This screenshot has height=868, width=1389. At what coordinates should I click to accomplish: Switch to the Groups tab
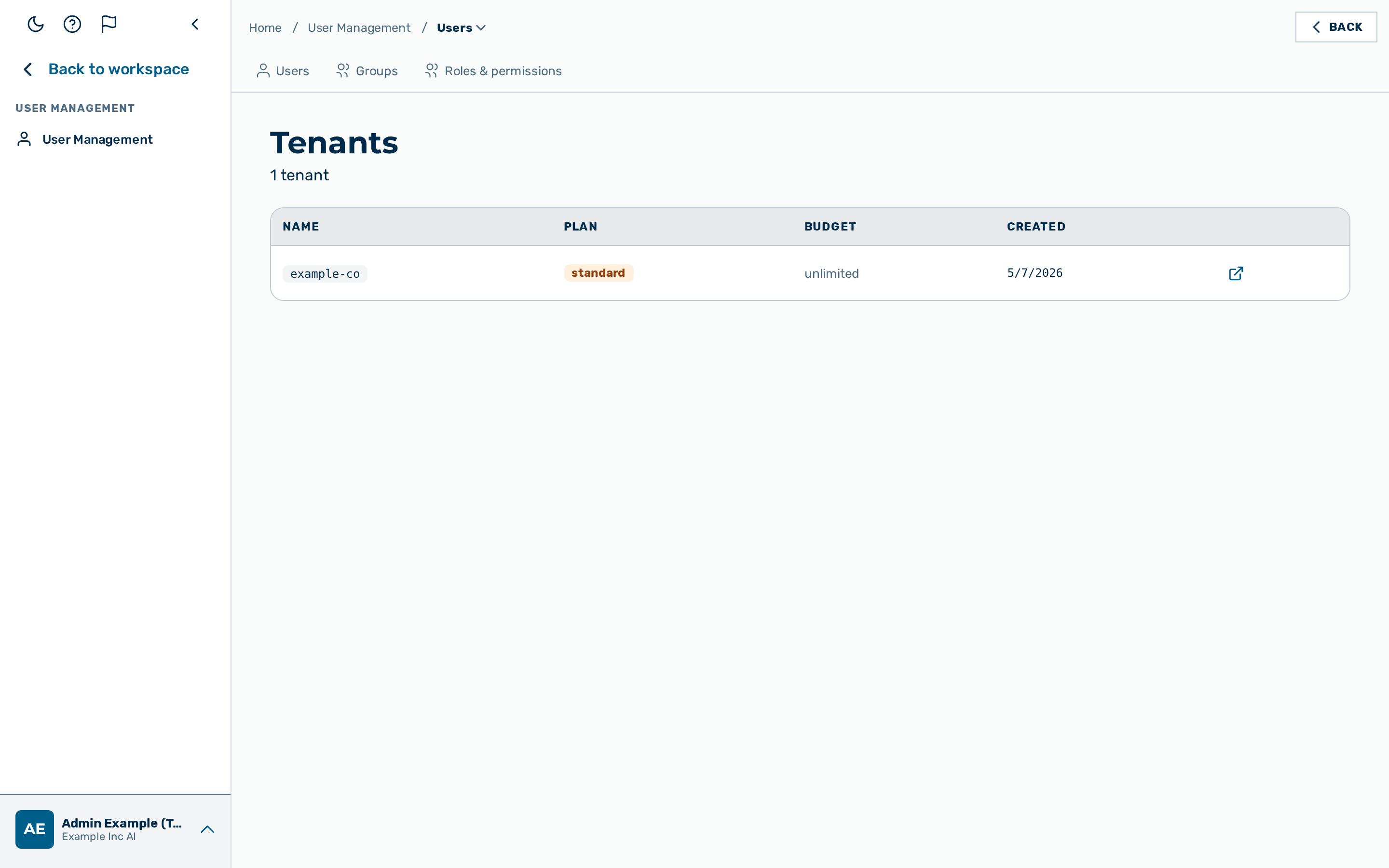[x=366, y=71]
